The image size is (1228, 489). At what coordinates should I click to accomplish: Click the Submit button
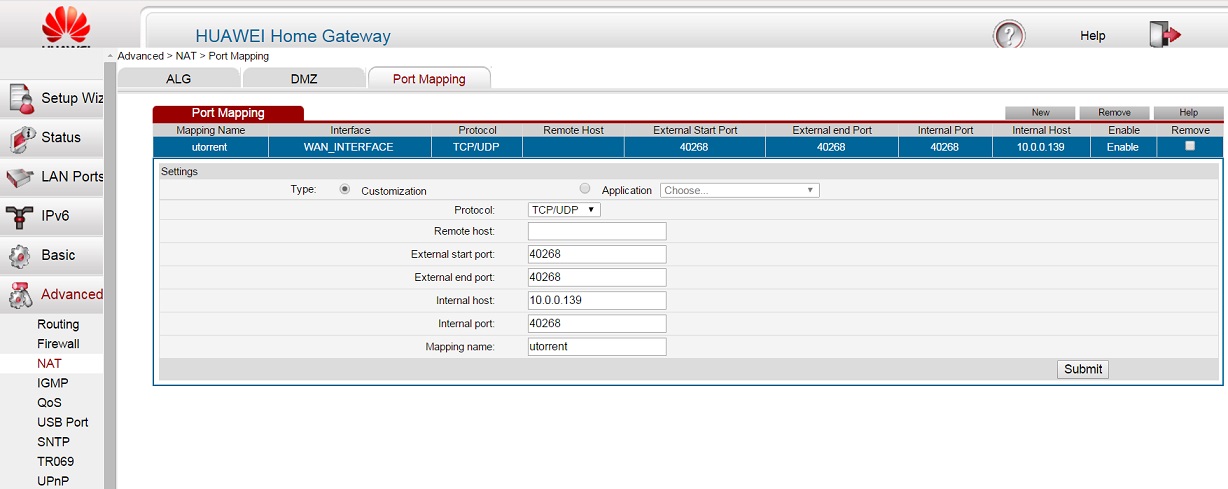[1082, 369]
